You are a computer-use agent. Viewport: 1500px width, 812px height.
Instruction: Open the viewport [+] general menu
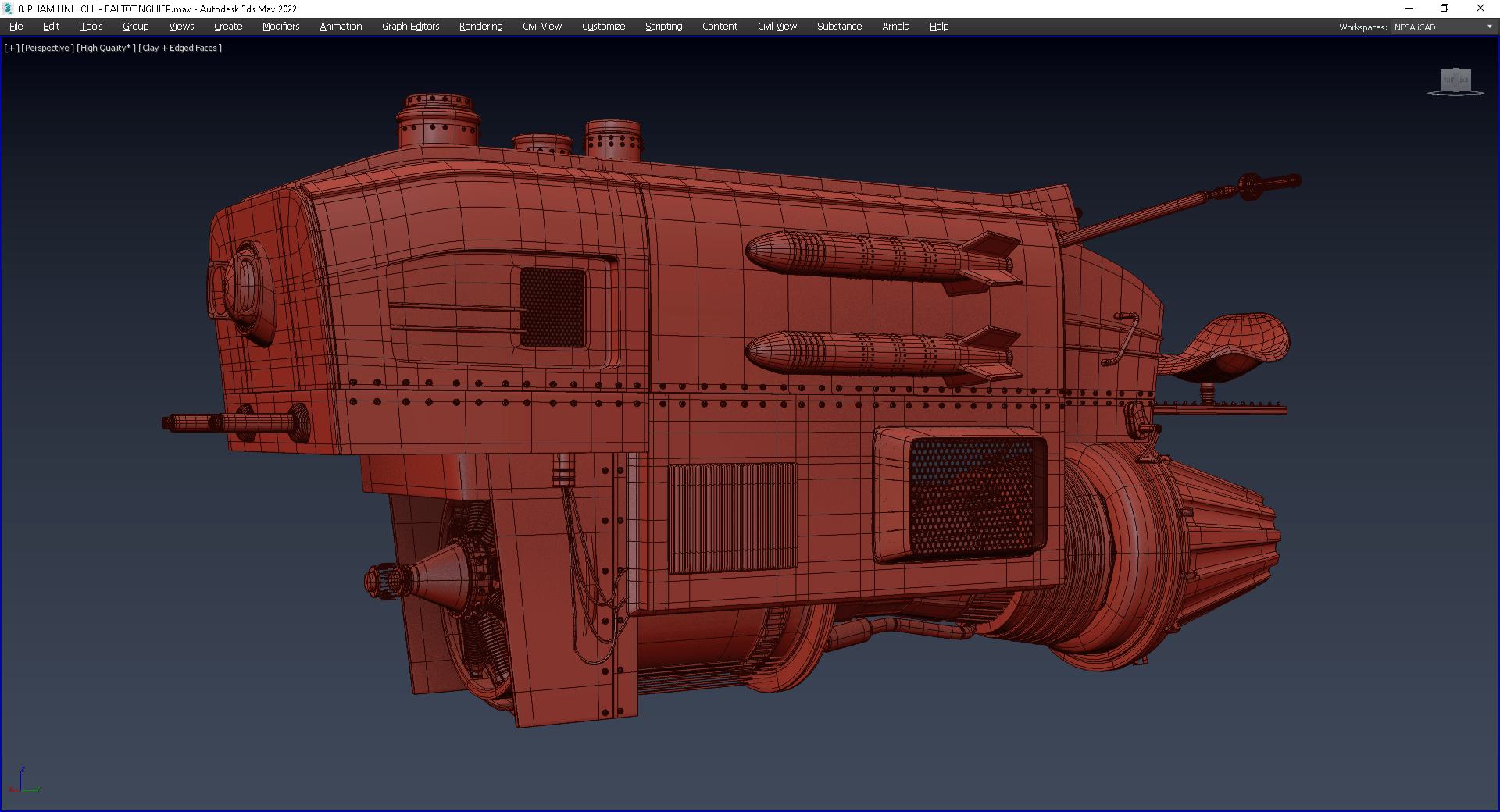11,48
